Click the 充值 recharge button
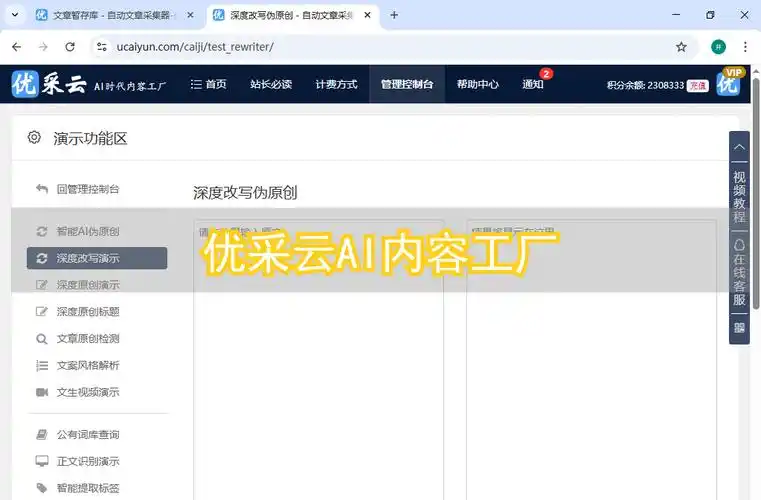Screen dimensions: 761x500 coord(697,85)
